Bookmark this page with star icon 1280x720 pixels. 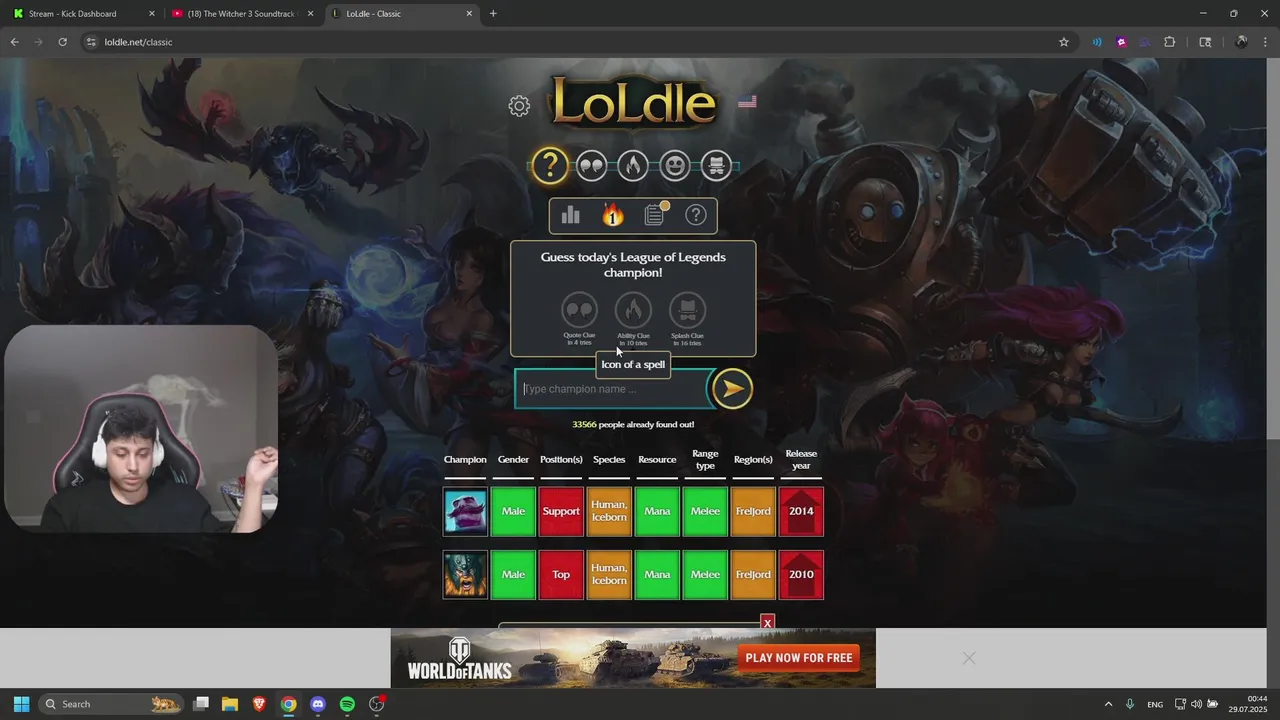click(1064, 42)
